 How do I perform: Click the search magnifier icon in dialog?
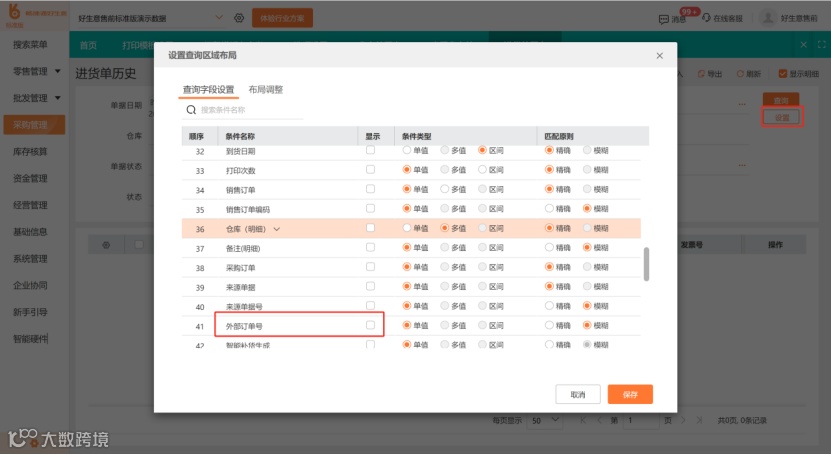[191, 110]
